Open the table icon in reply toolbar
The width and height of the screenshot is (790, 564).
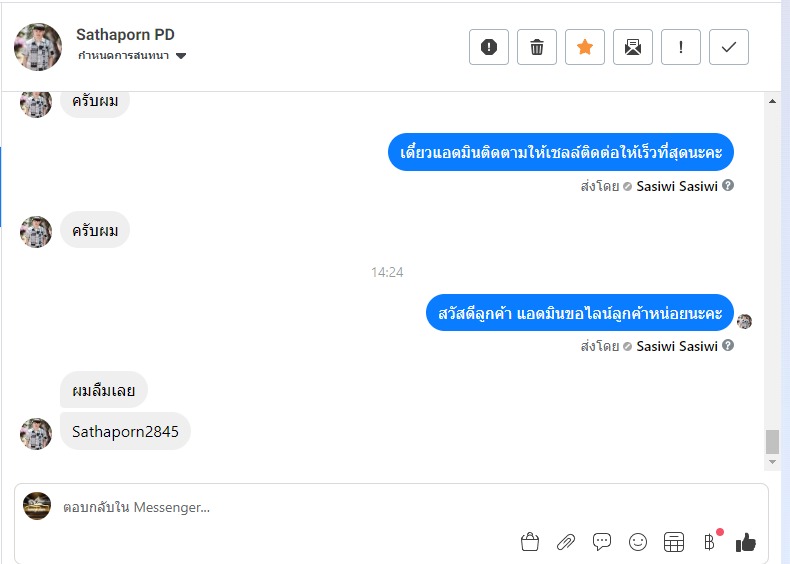[674, 542]
